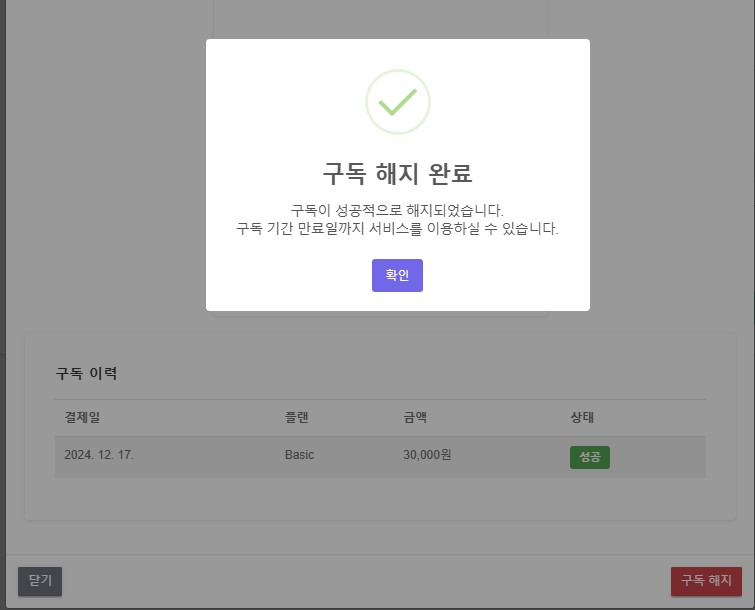Click the 구독이 성공적으로 해지되었습니다 message
The height and width of the screenshot is (610, 755).
point(397,210)
